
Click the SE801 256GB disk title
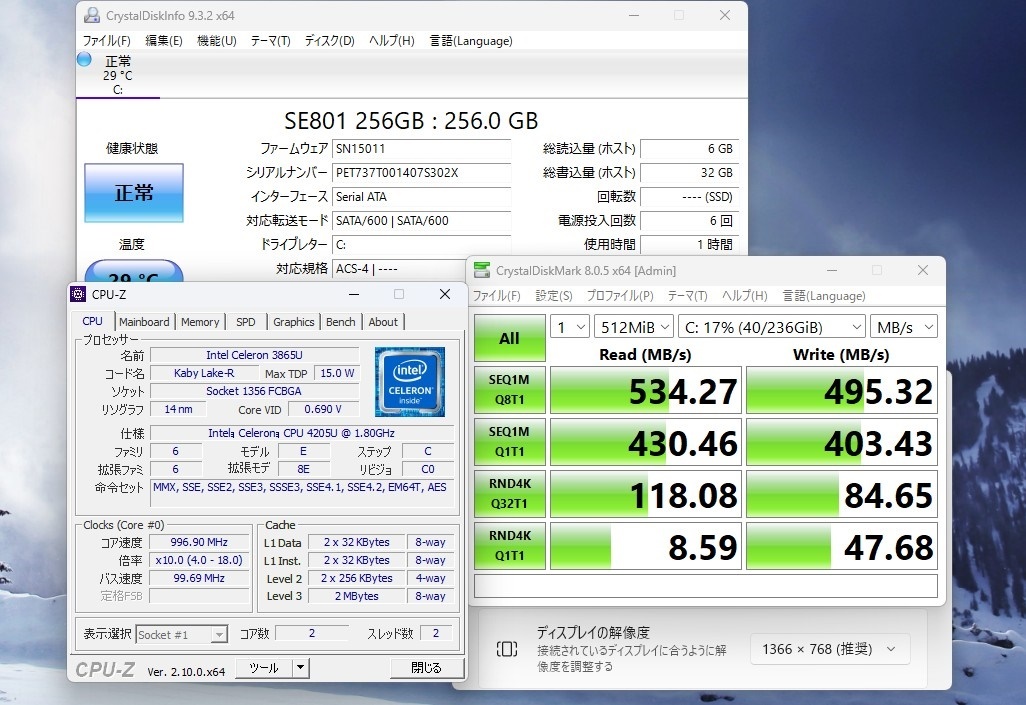411,120
